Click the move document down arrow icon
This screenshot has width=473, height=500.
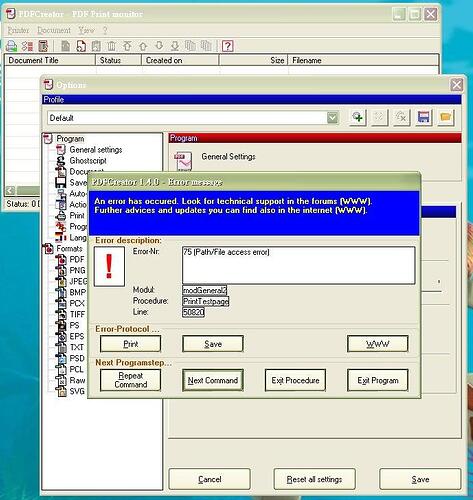pyautogui.click(x=159, y=46)
